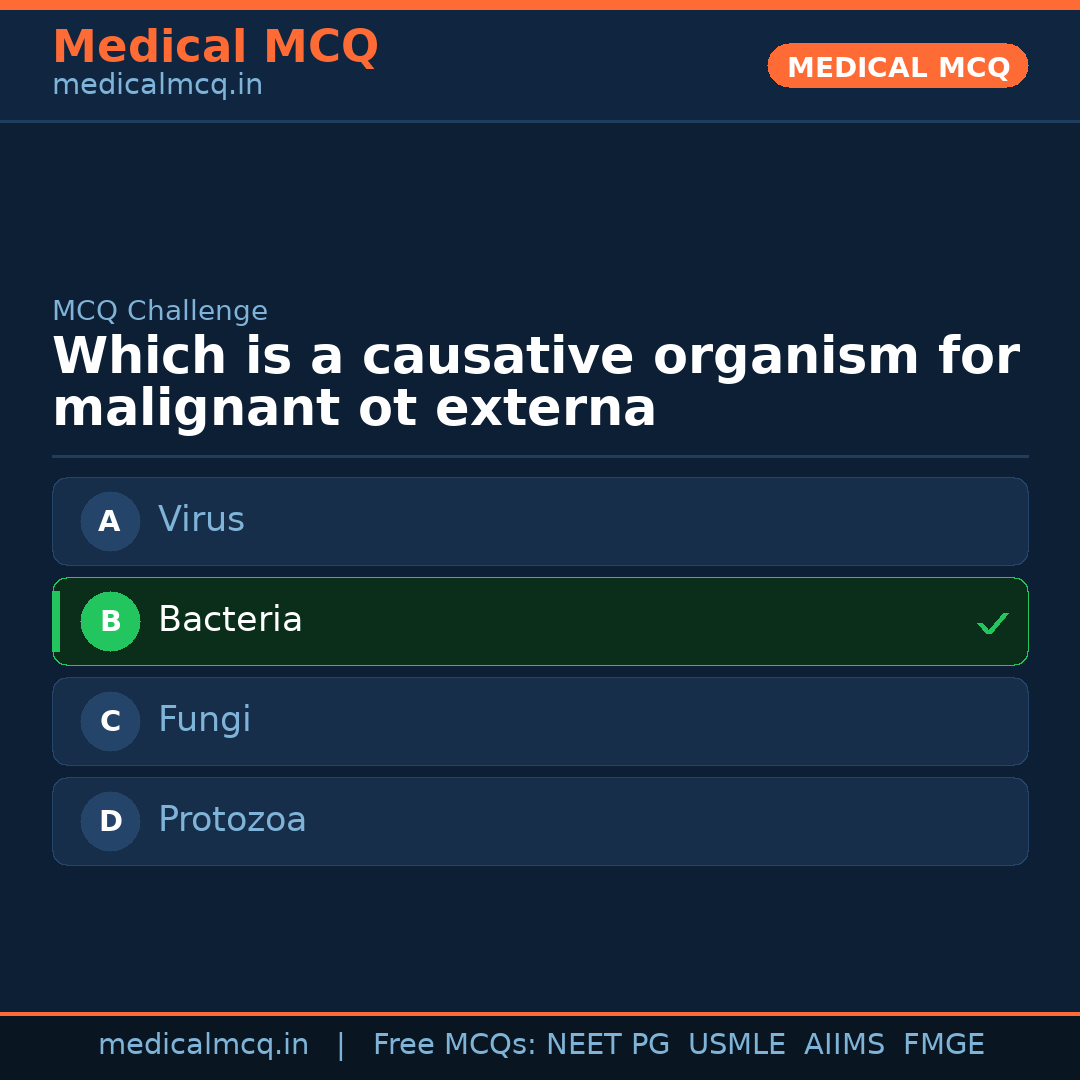Click the AIIMS link in footer
This screenshot has width=1080, height=1080.
845,1044
